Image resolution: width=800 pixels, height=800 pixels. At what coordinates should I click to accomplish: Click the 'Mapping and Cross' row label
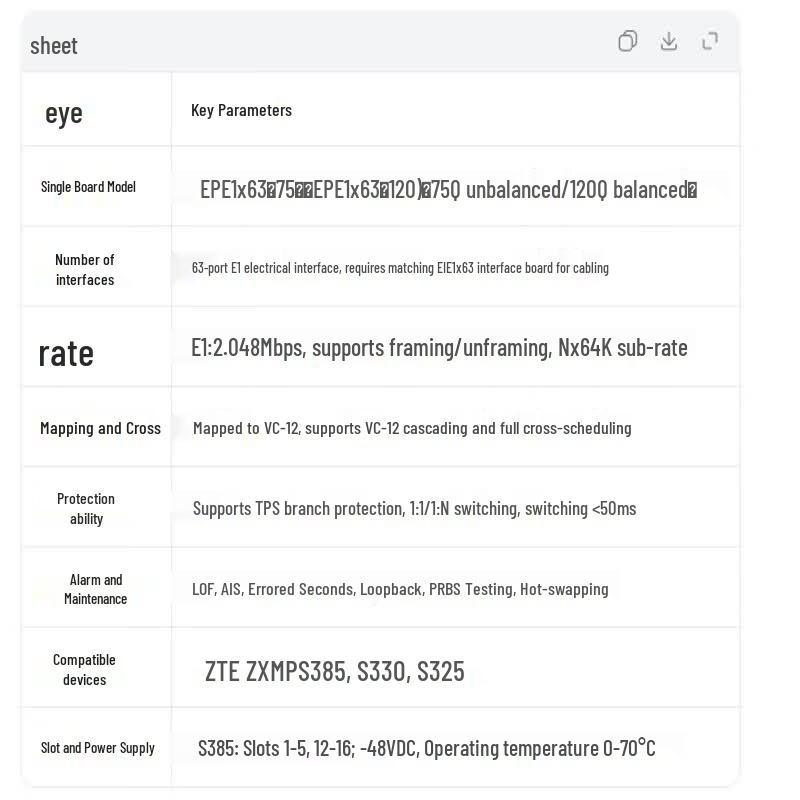click(x=101, y=428)
